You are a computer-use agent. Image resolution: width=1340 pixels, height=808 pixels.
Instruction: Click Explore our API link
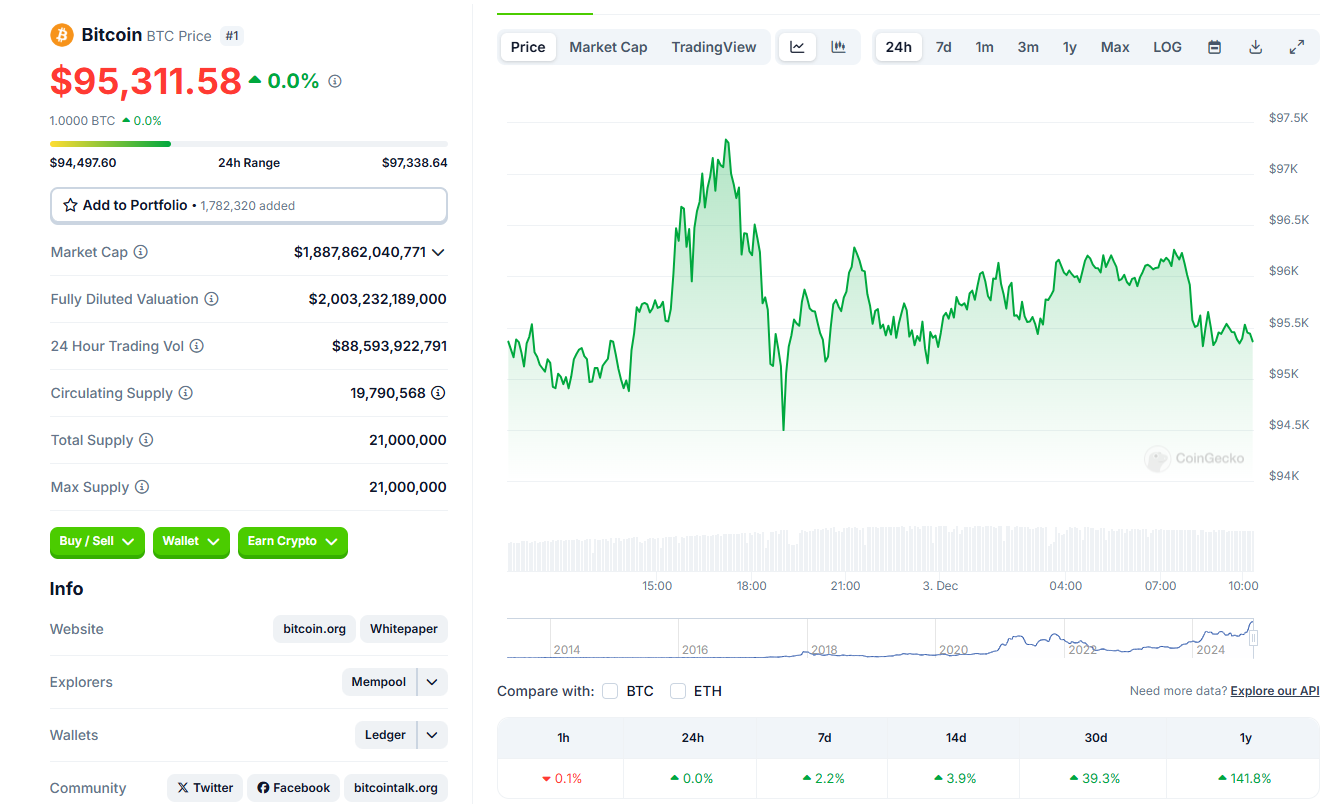[1275, 691]
